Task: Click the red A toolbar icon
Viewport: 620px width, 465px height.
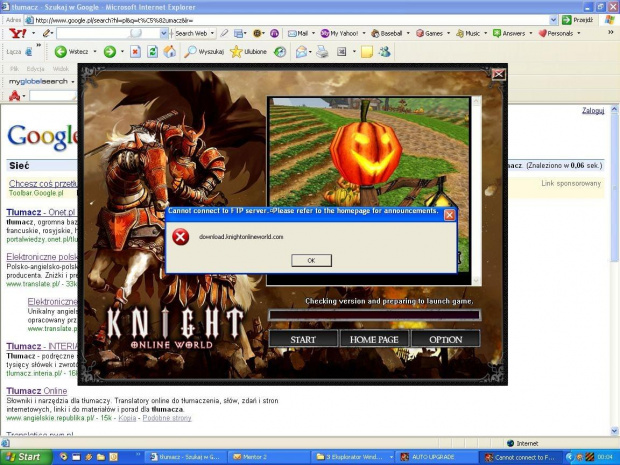Action: (14, 95)
